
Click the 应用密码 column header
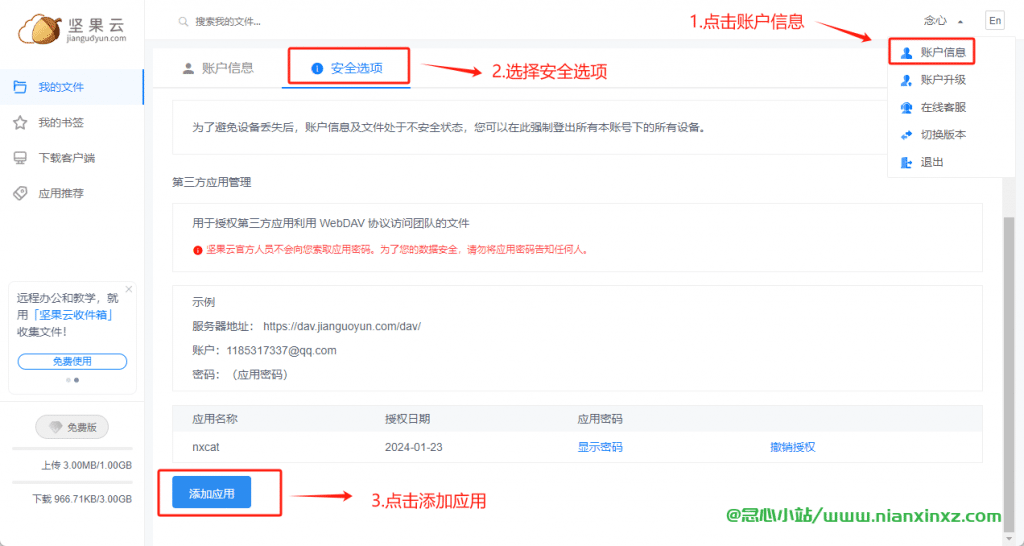click(600, 419)
